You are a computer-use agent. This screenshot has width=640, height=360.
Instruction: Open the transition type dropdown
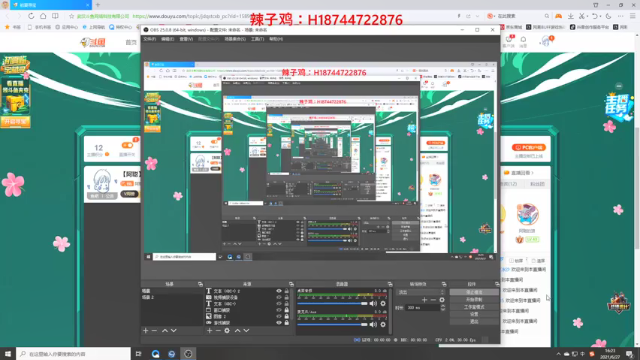420,292
